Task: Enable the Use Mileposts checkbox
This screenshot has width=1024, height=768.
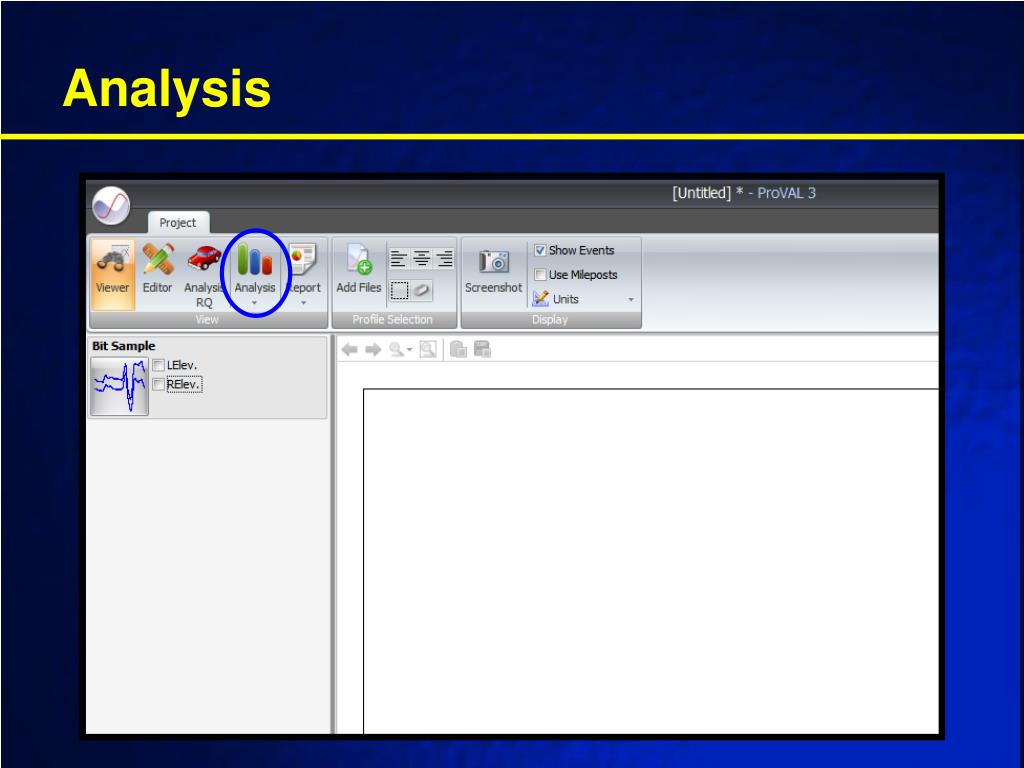Action: pos(540,274)
